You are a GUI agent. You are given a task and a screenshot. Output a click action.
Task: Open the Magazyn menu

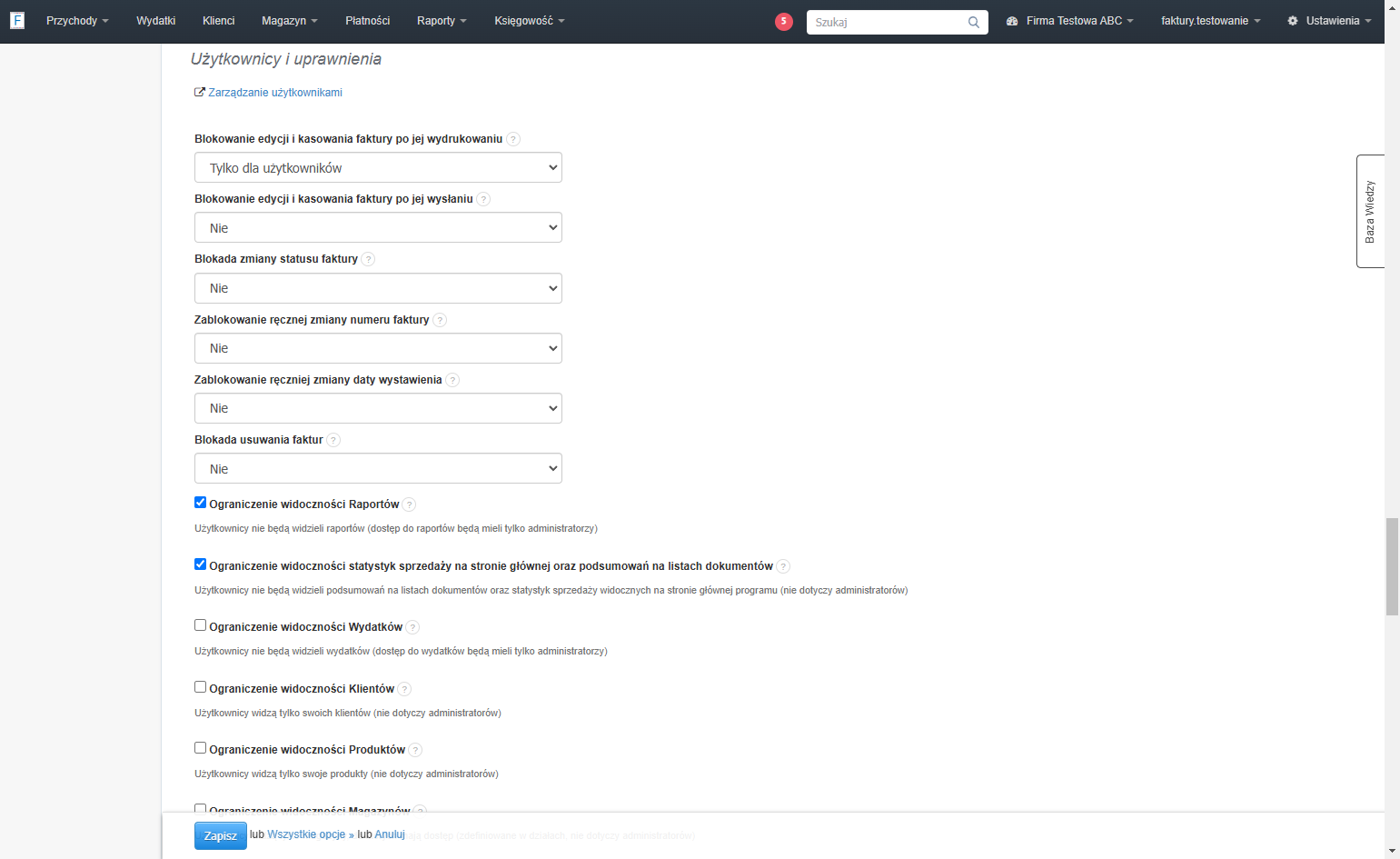tap(289, 21)
